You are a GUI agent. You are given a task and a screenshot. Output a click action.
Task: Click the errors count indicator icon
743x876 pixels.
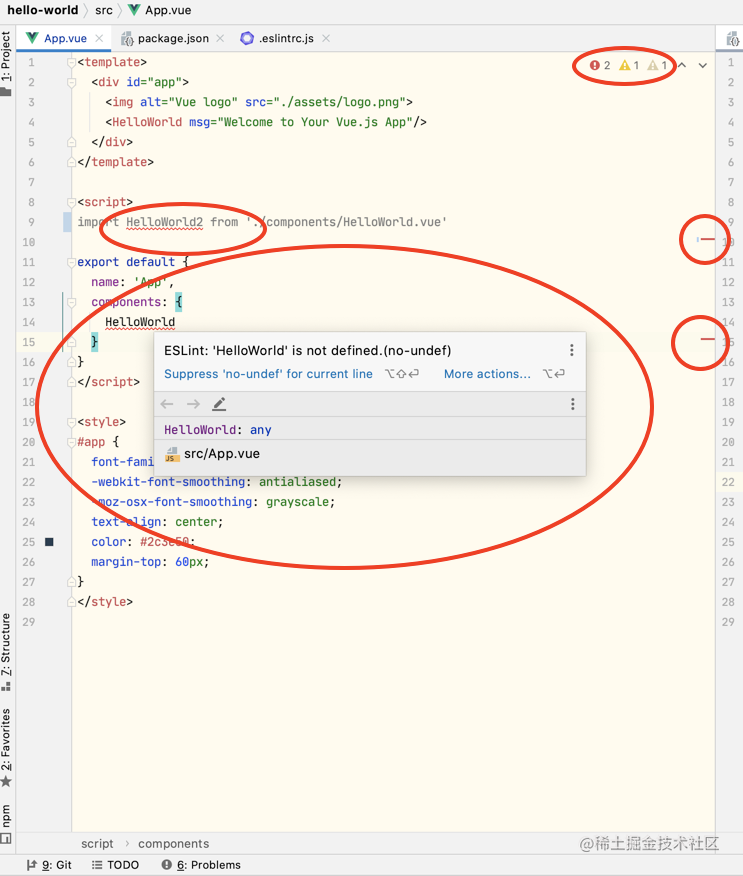tap(595, 65)
